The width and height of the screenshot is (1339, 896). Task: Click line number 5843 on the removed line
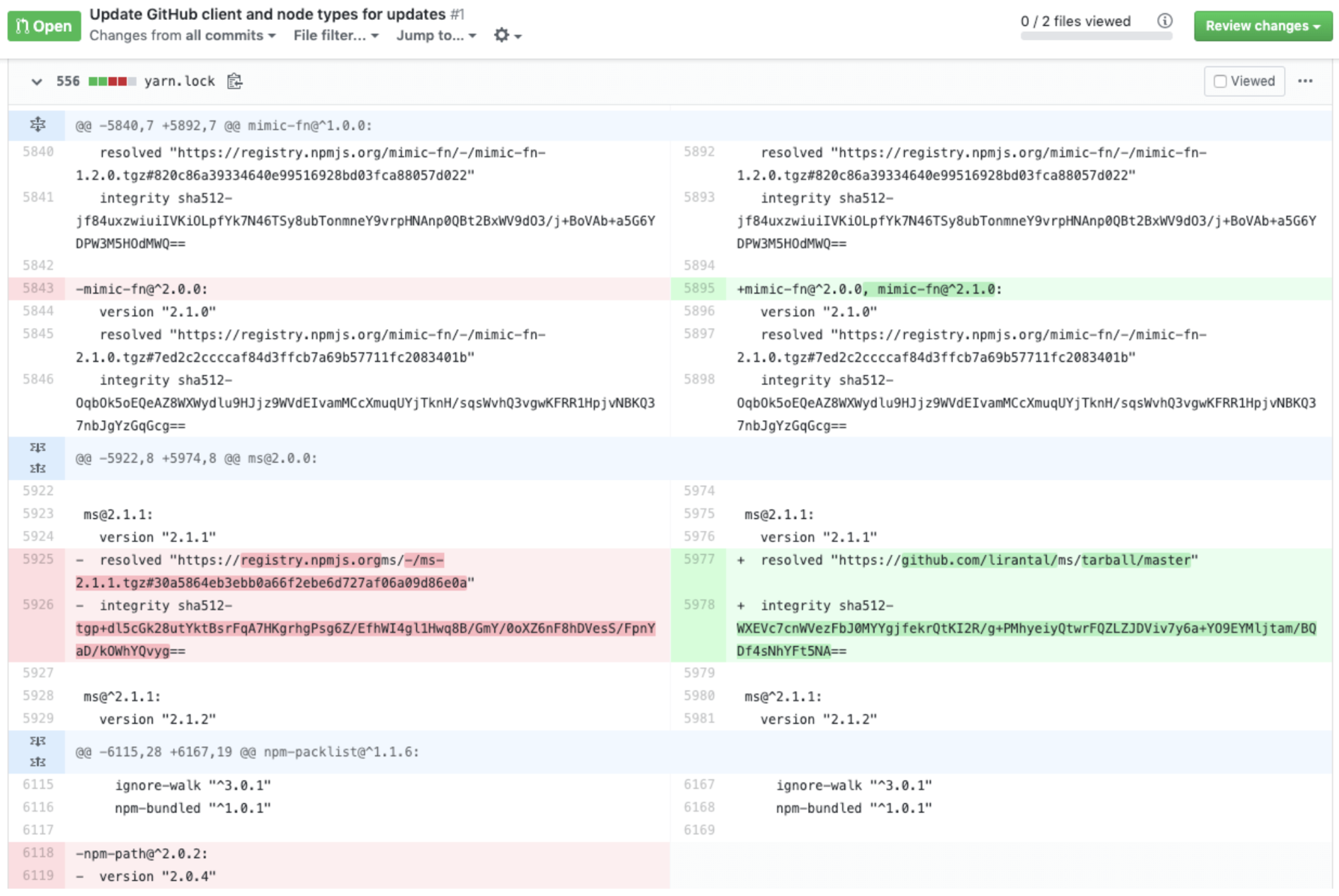click(x=37, y=288)
